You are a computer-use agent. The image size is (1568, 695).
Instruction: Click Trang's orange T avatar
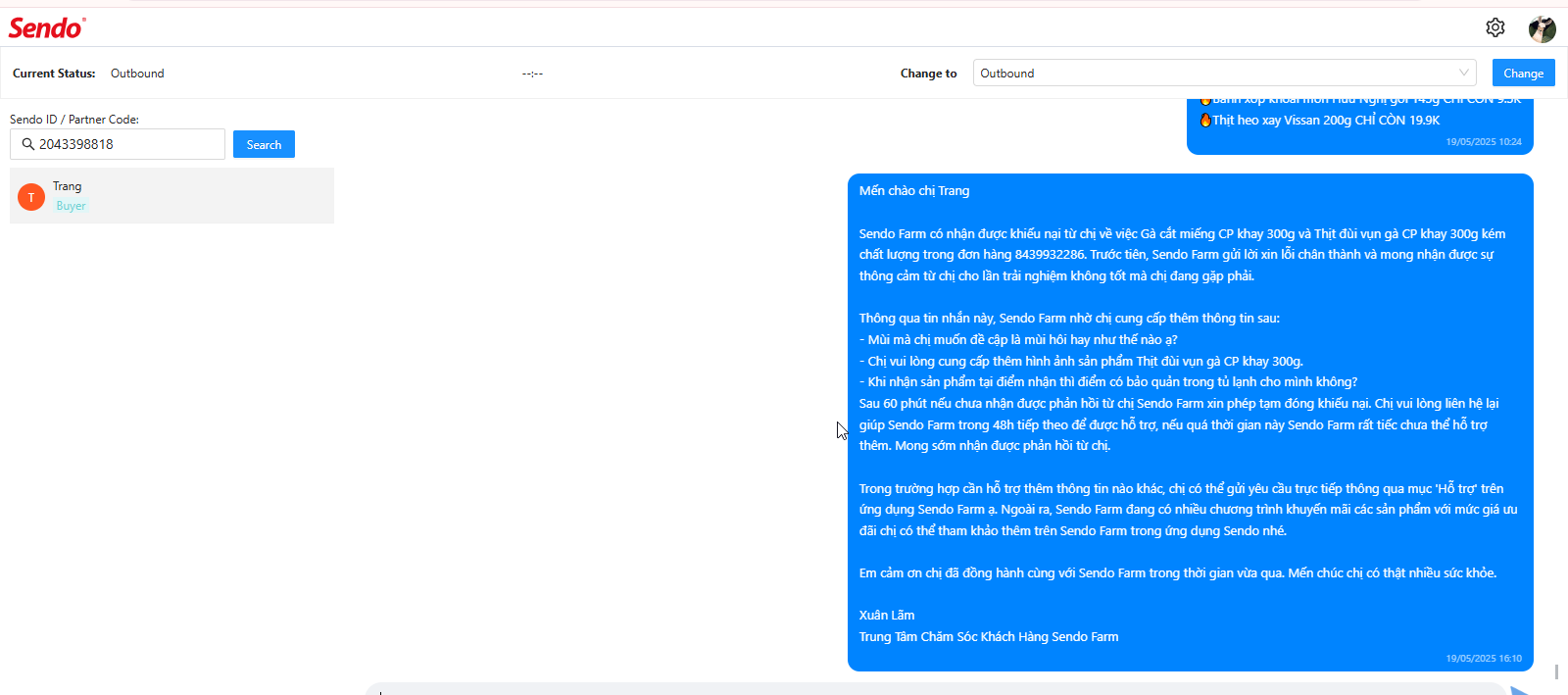[31, 197]
